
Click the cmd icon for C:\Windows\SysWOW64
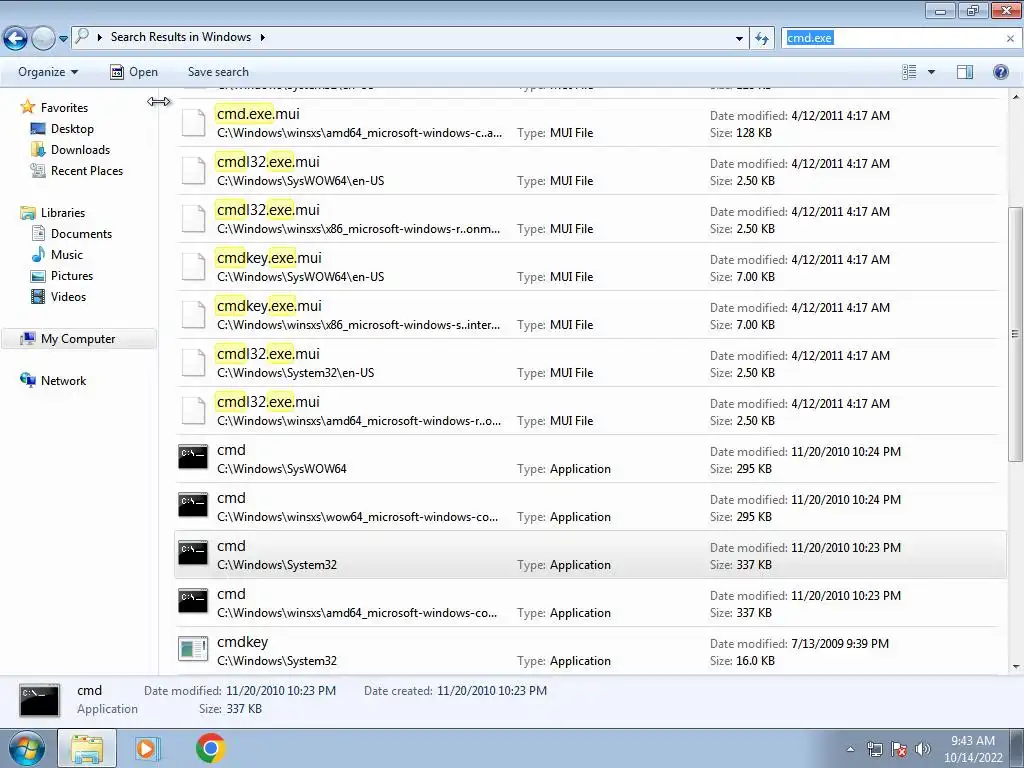coord(193,456)
